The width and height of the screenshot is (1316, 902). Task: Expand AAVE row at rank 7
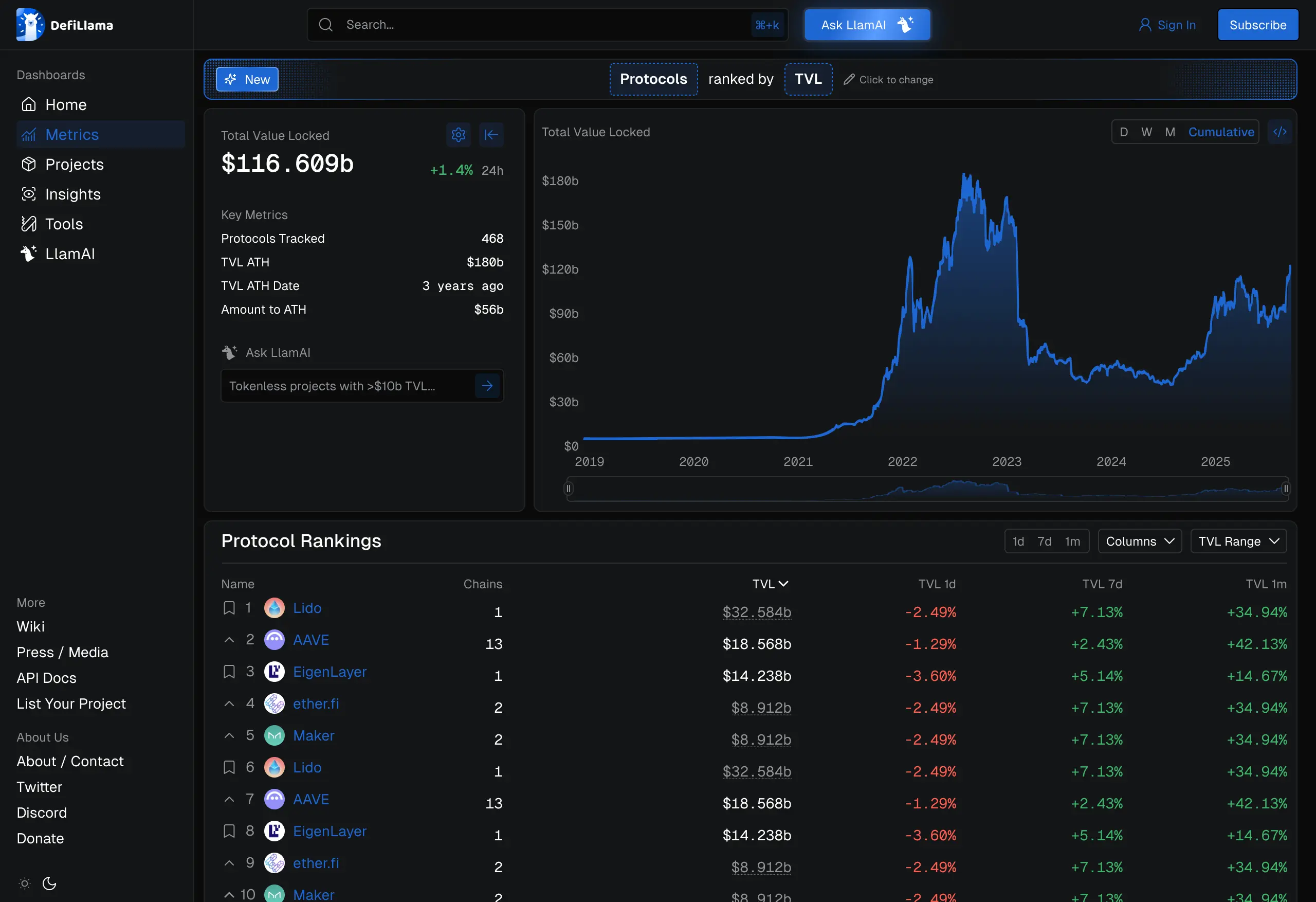pos(229,800)
